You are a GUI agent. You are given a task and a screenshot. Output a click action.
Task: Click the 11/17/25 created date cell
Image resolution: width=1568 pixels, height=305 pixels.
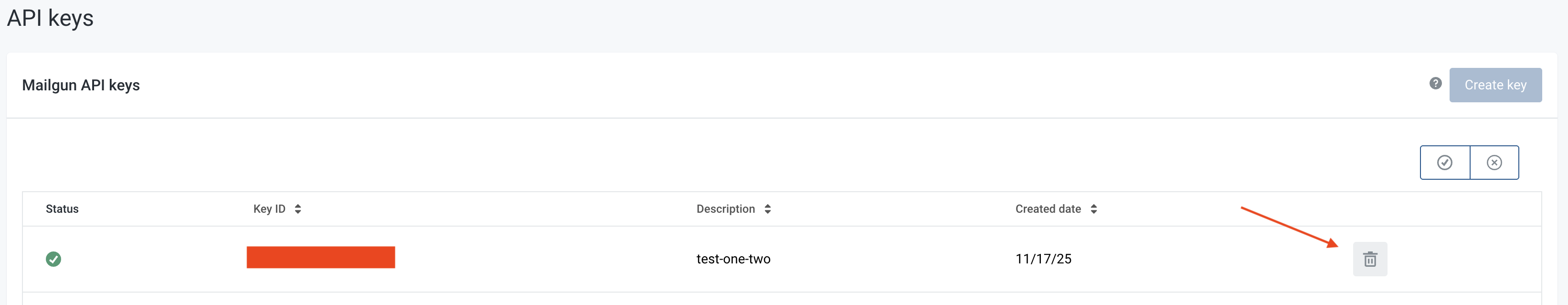point(1043,259)
